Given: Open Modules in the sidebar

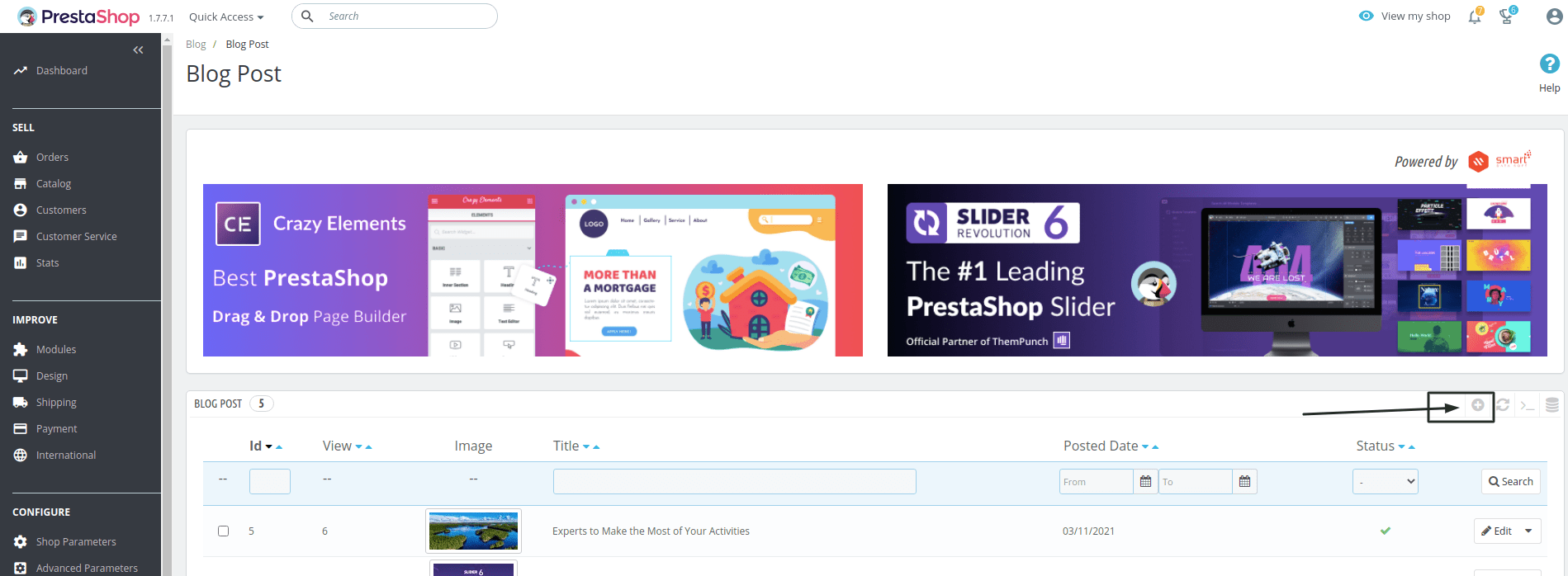Looking at the screenshot, I should click(56, 349).
